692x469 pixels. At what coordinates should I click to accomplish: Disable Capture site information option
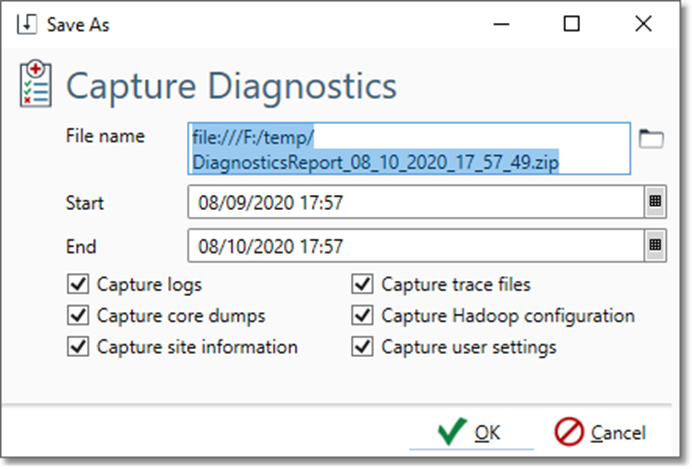point(77,347)
